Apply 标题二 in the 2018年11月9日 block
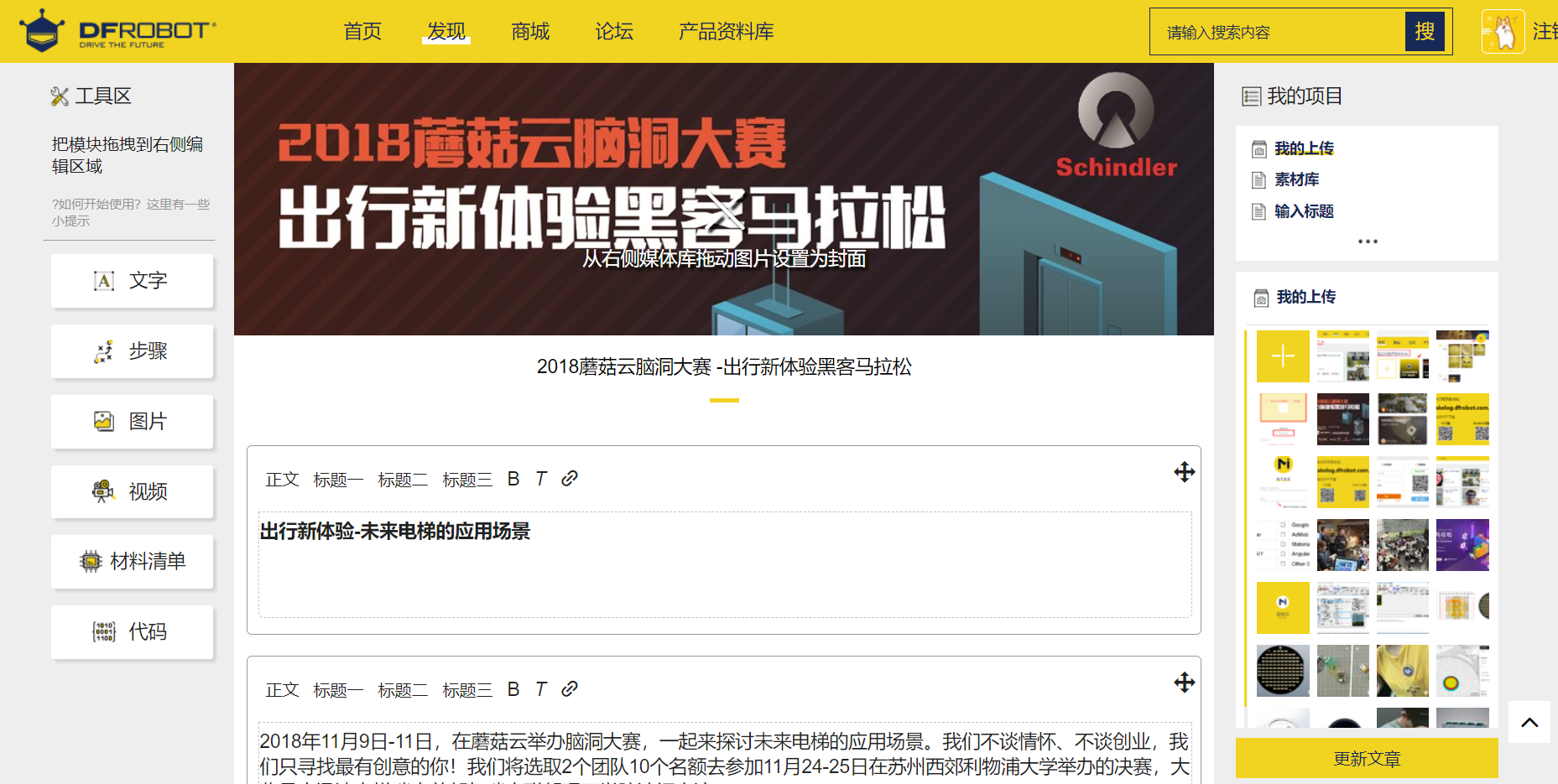 click(403, 690)
